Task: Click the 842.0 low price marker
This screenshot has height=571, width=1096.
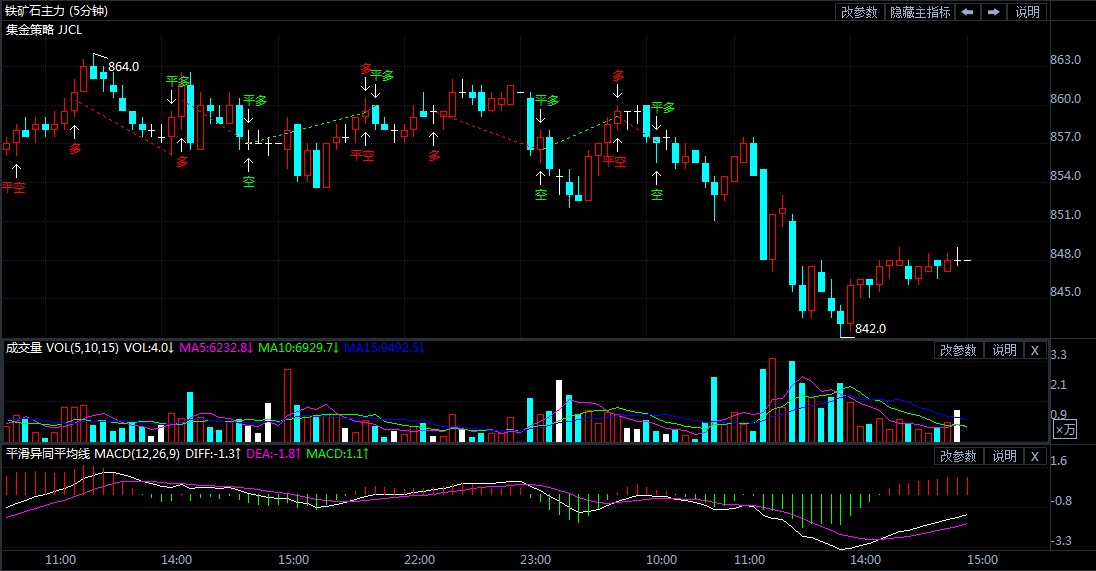Action: pos(870,328)
